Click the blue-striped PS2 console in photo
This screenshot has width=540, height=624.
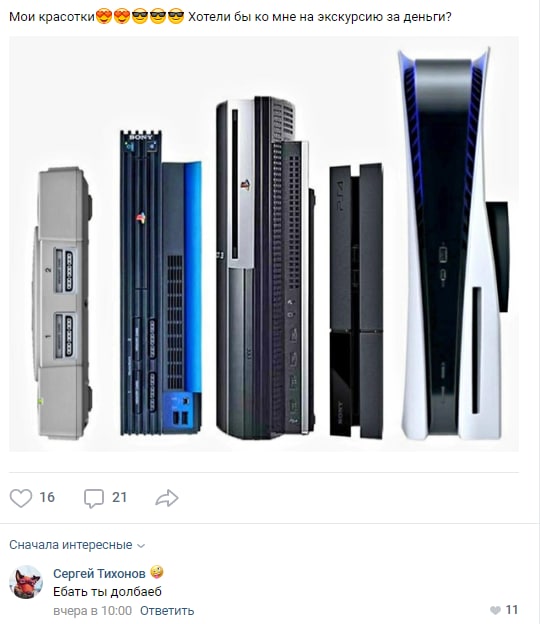point(161,283)
